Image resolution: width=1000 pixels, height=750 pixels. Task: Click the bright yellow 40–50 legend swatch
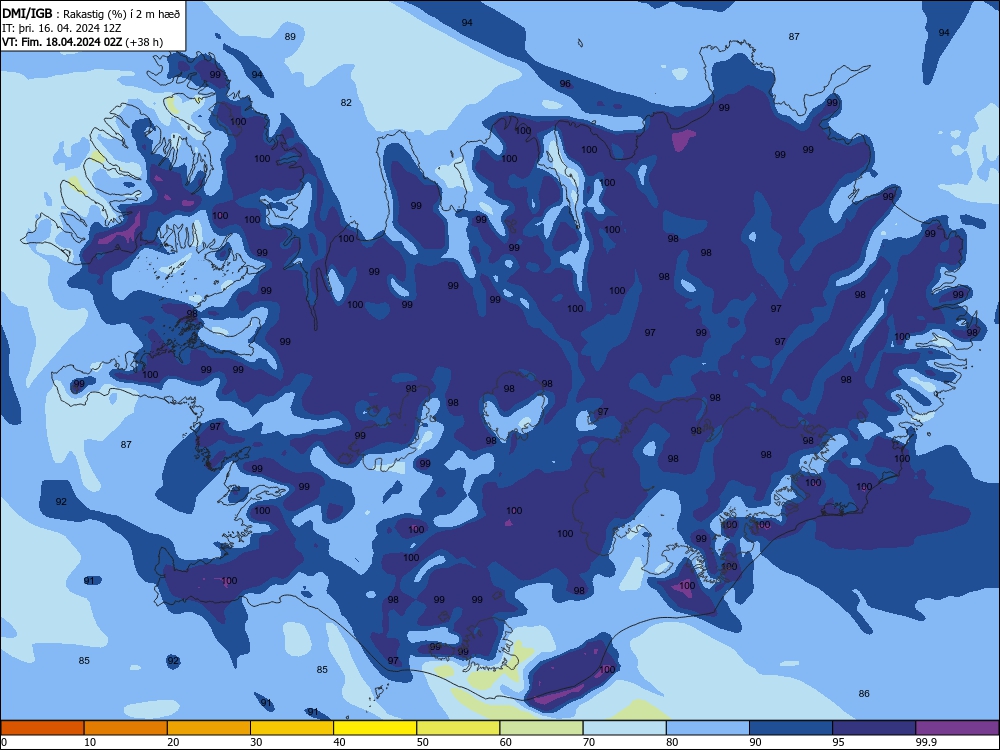coord(375,728)
